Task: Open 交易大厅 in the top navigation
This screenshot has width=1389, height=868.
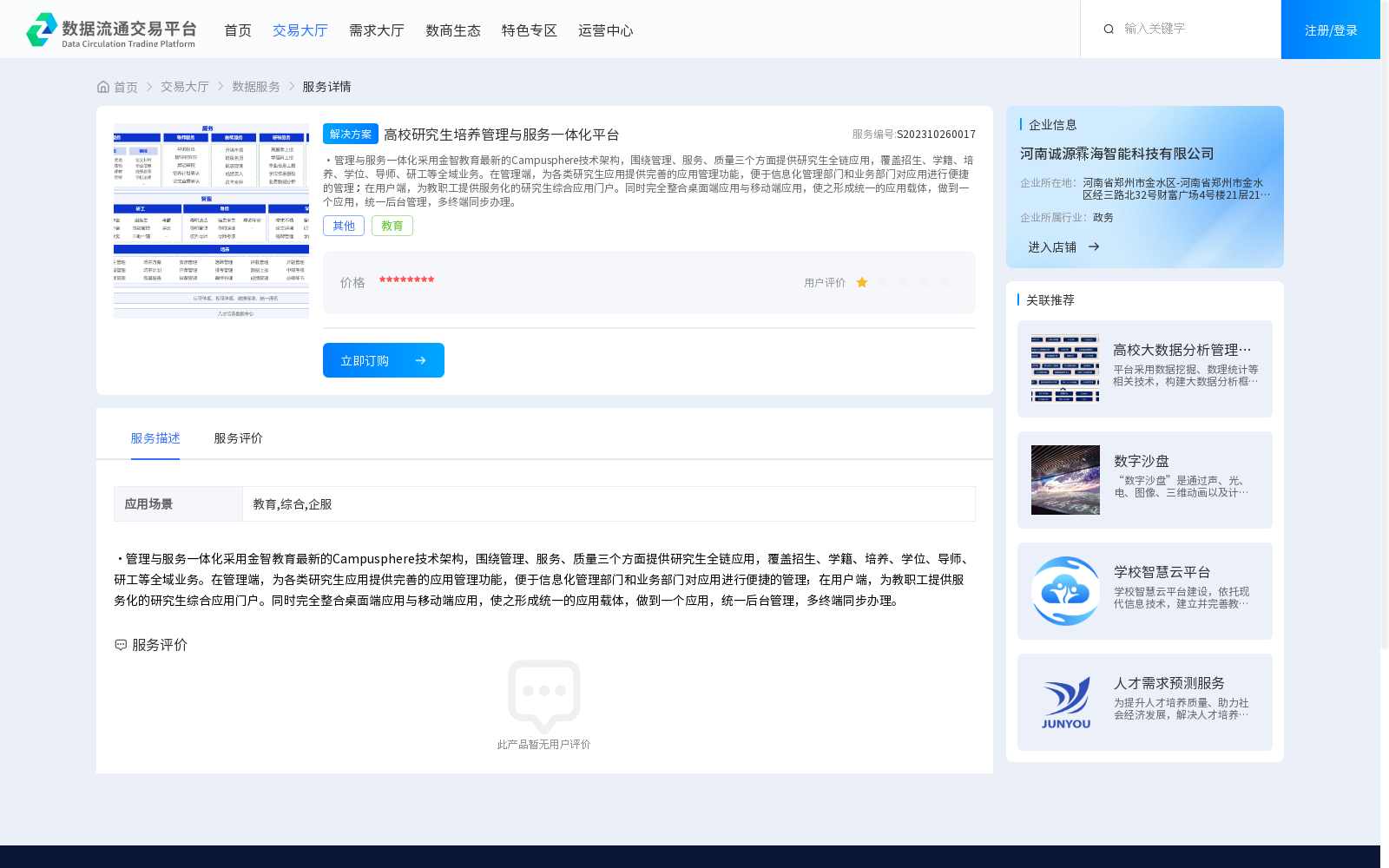Action: point(300,30)
